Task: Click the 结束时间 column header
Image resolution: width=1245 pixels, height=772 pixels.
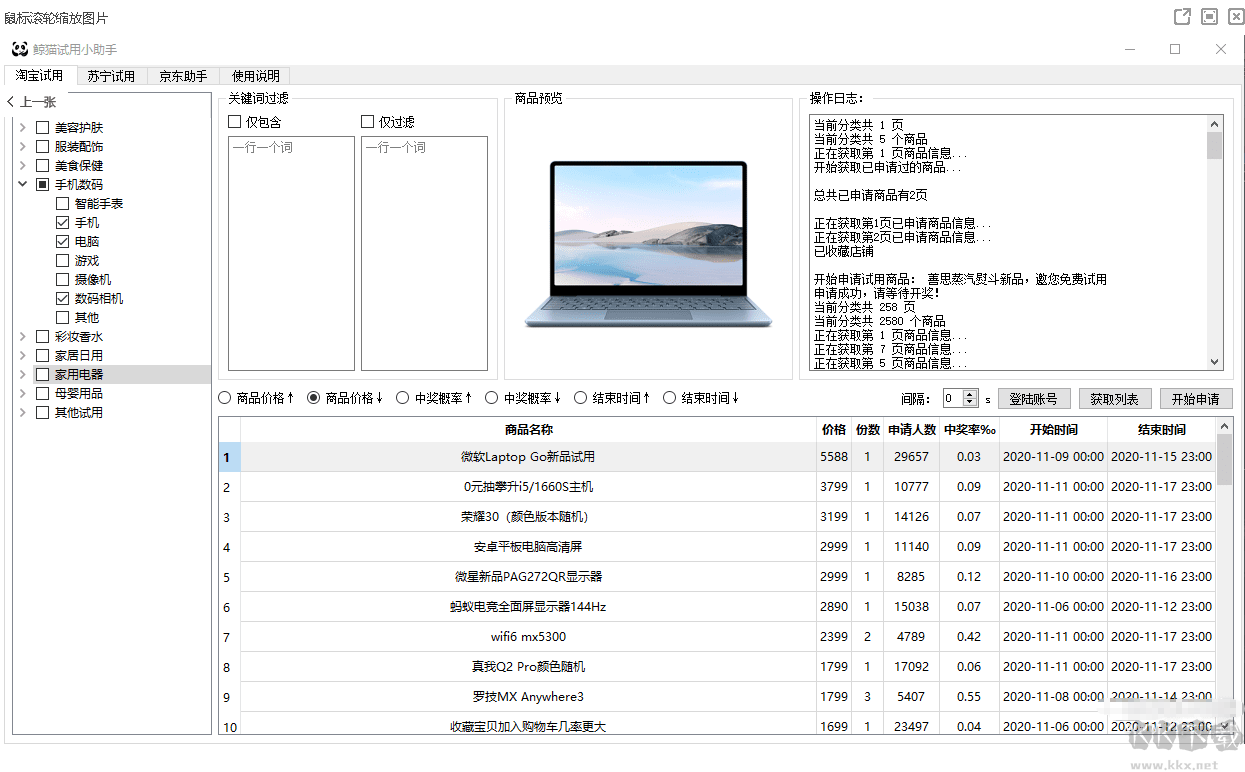Action: click(1161, 430)
